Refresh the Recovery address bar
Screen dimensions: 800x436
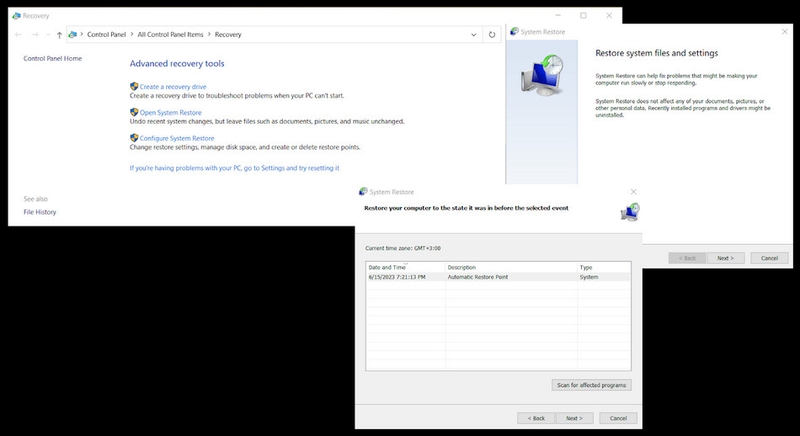click(492, 35)
